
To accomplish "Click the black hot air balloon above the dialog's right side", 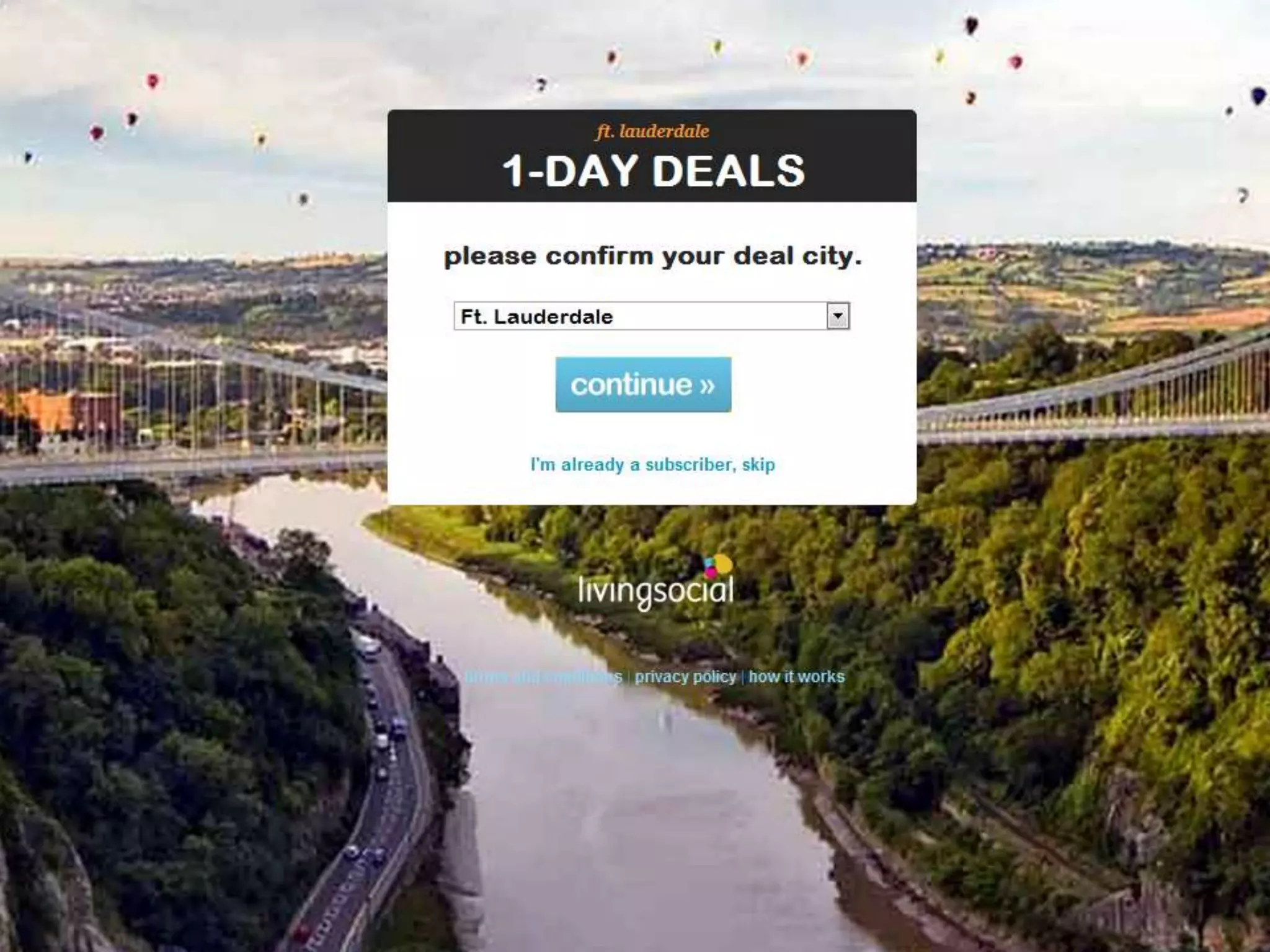I will click(971, 26).
